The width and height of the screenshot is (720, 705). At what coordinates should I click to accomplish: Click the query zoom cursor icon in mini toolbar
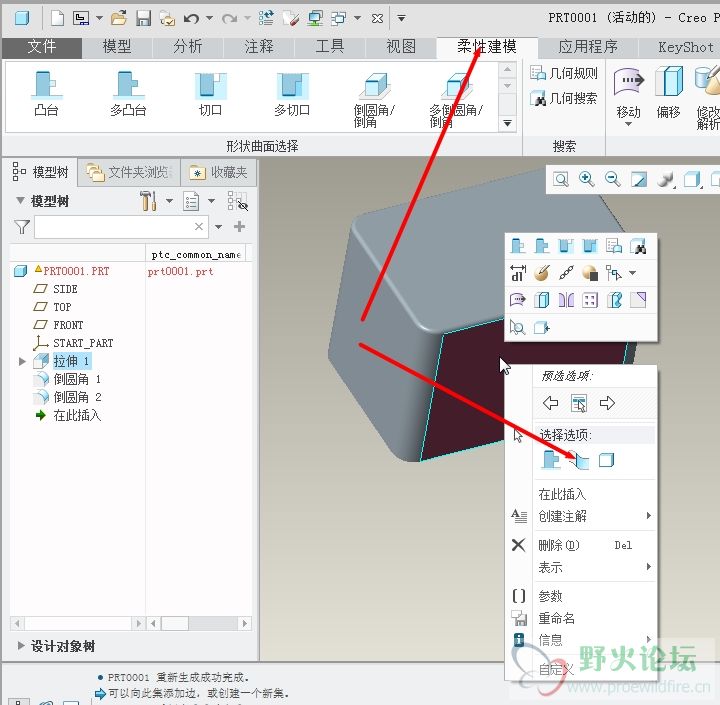518,327
